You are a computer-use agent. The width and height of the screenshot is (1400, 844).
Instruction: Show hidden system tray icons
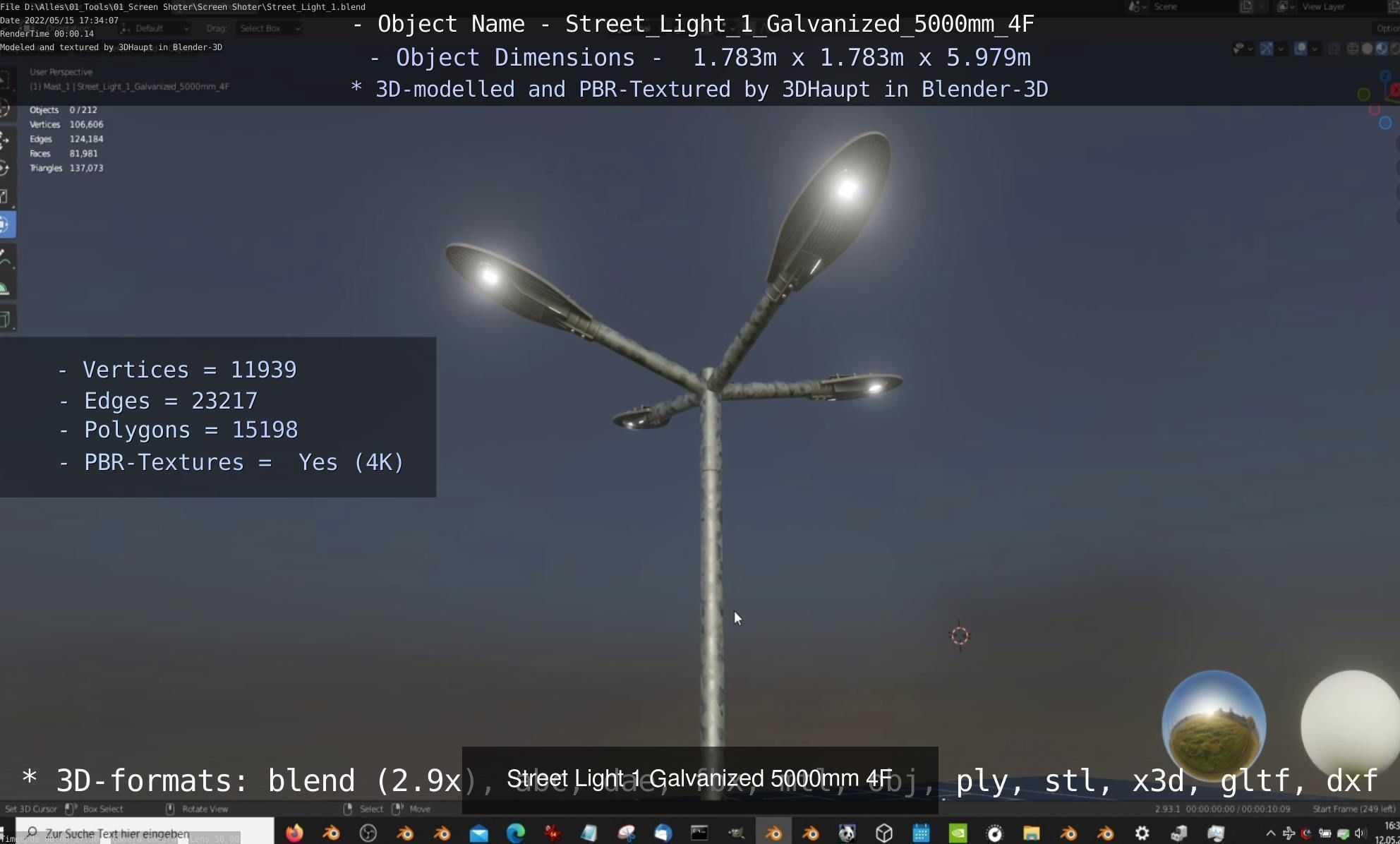point(1271,833)
